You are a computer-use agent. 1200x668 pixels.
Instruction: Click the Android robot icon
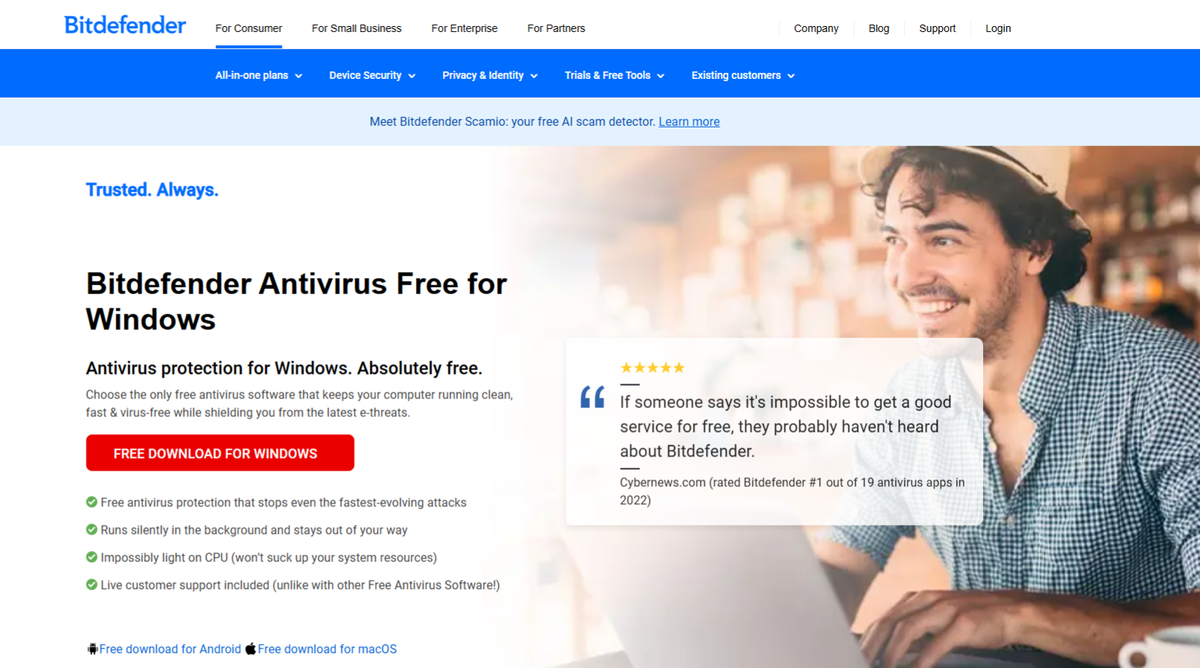click(x=92, y=649)
